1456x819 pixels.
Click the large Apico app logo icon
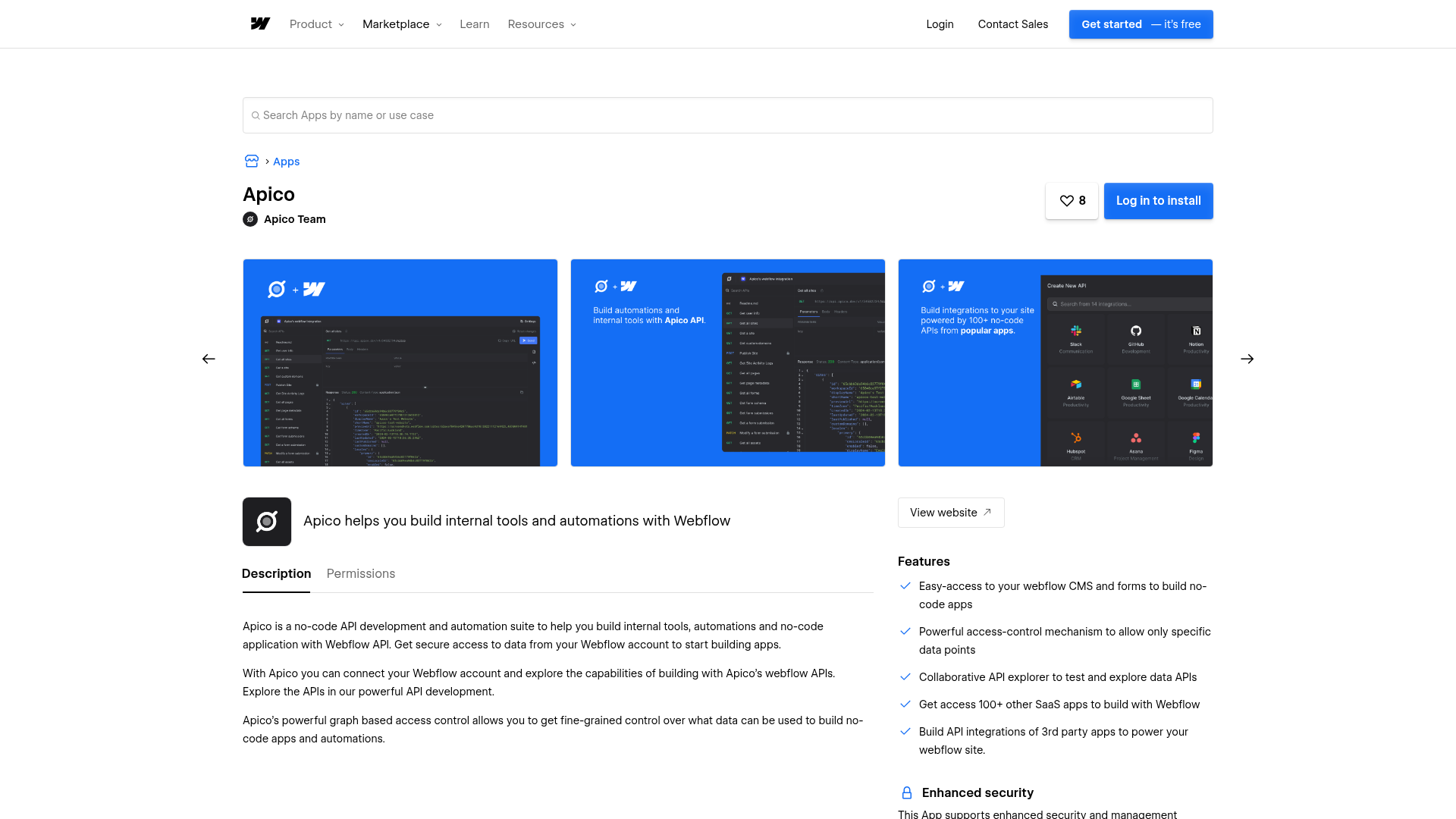[x=267, y=522]
